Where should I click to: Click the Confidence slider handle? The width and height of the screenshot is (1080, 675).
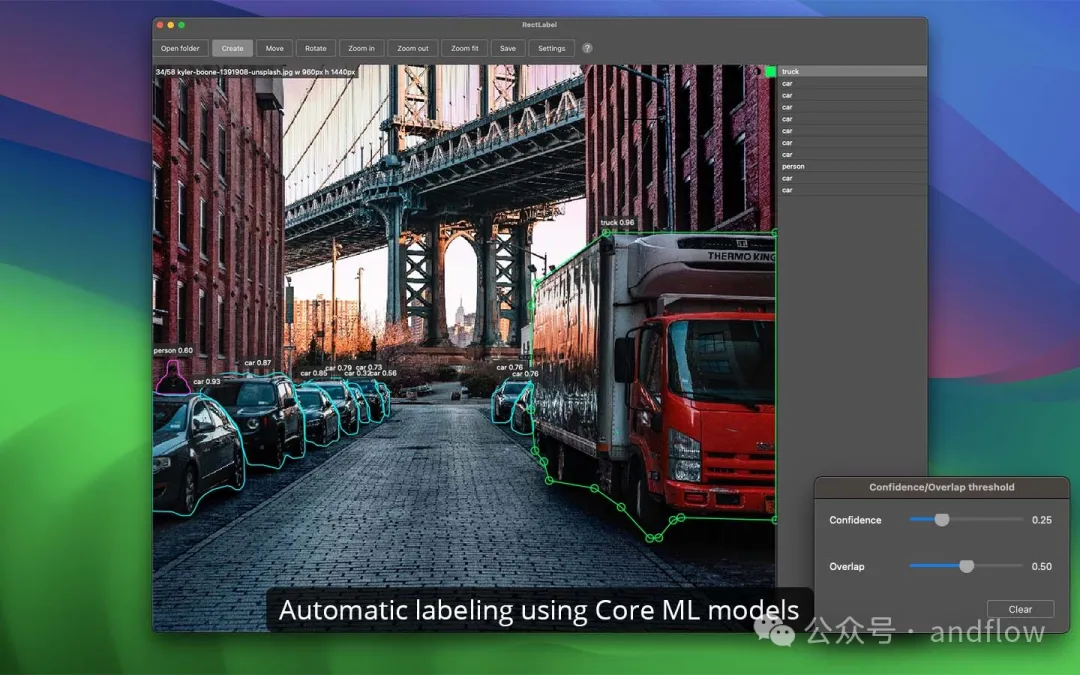(x=941, y=520)
